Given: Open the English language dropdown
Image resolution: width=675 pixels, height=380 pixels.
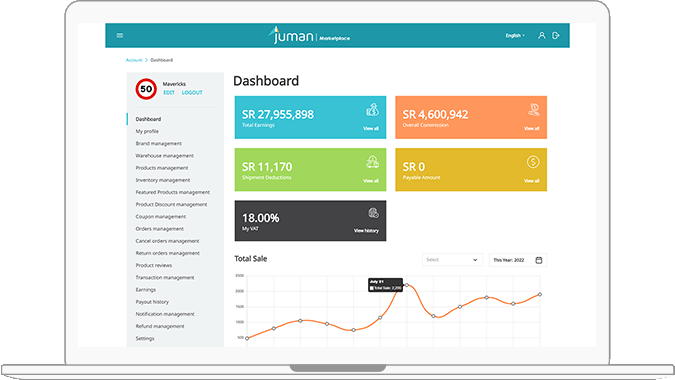Looking at the screenshot, I should (x=515, y=35).
